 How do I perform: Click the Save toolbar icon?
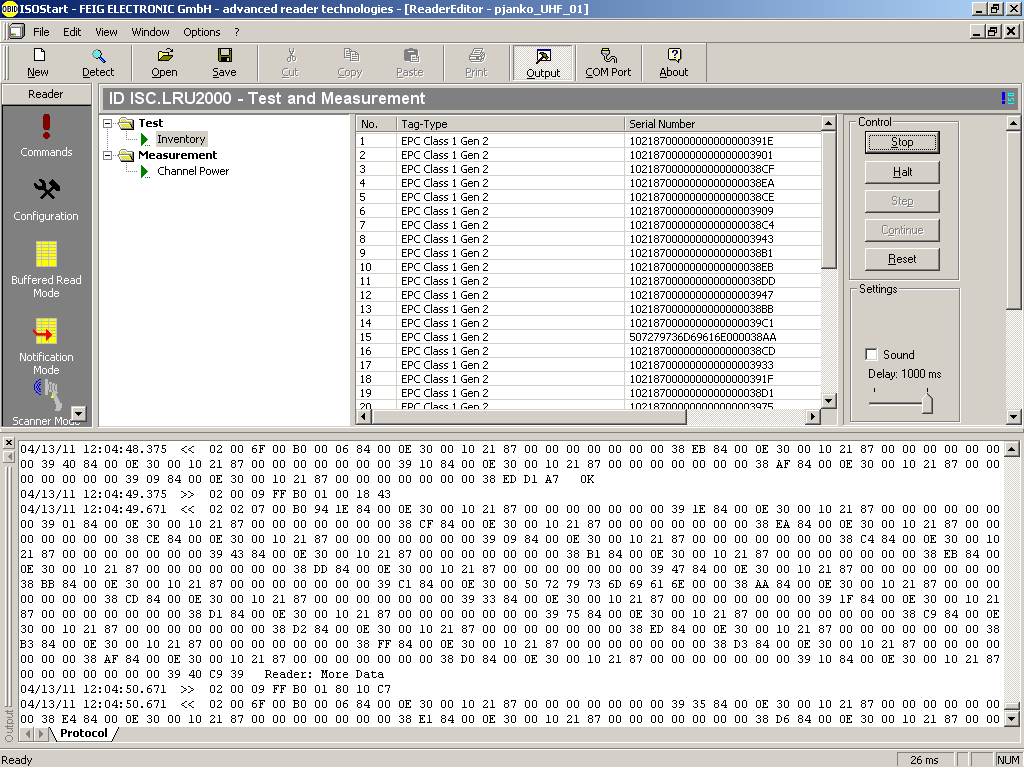[x=225, y=56]
